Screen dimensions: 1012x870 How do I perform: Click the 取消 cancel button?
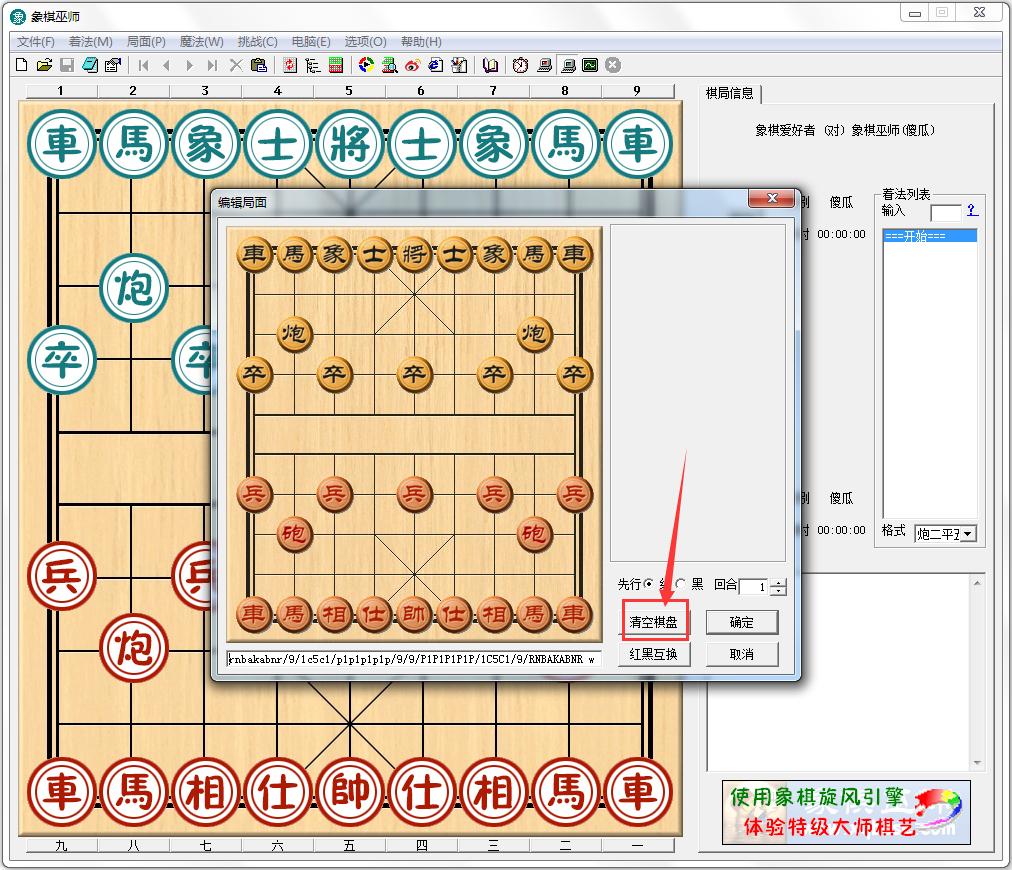pyautogui.click(x=742, y=654)
